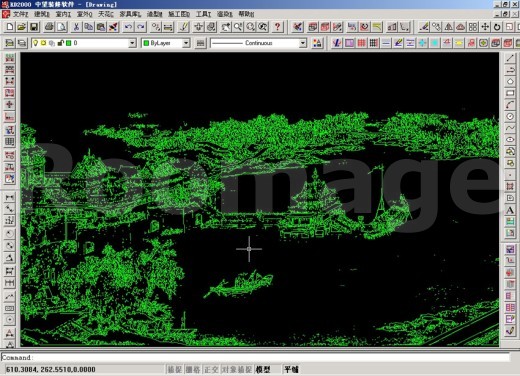Open the 帮助 (Help) menu

pos(246,14)
